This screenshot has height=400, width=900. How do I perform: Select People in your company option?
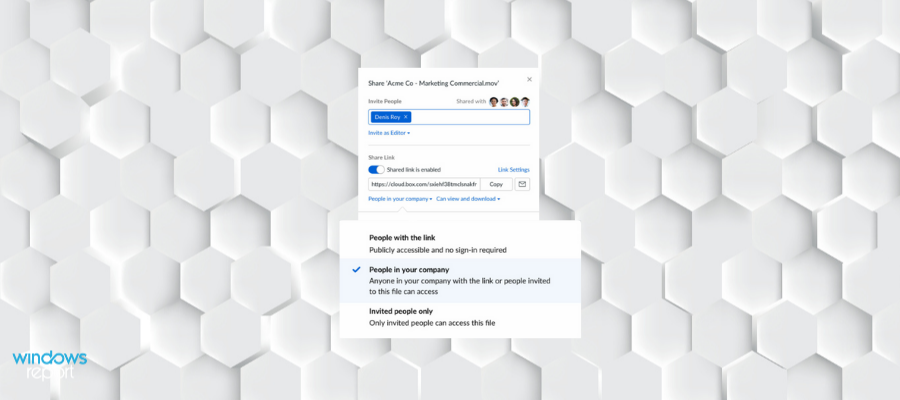(460, 281)
